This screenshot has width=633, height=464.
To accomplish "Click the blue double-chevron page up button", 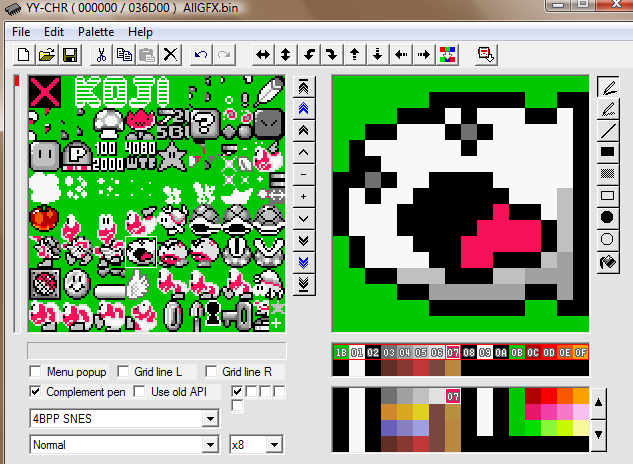I will click(304, 109).
